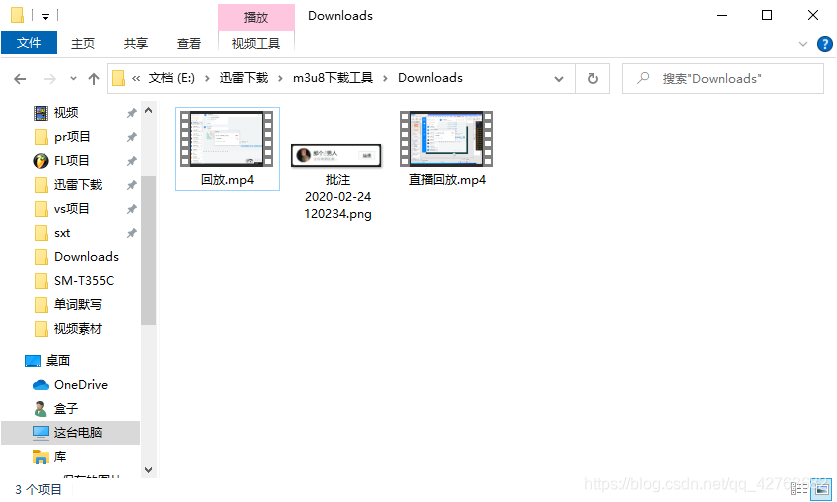Click the navigation pane scroll up arrow
837x502 pixels.
tap(148, 111)
